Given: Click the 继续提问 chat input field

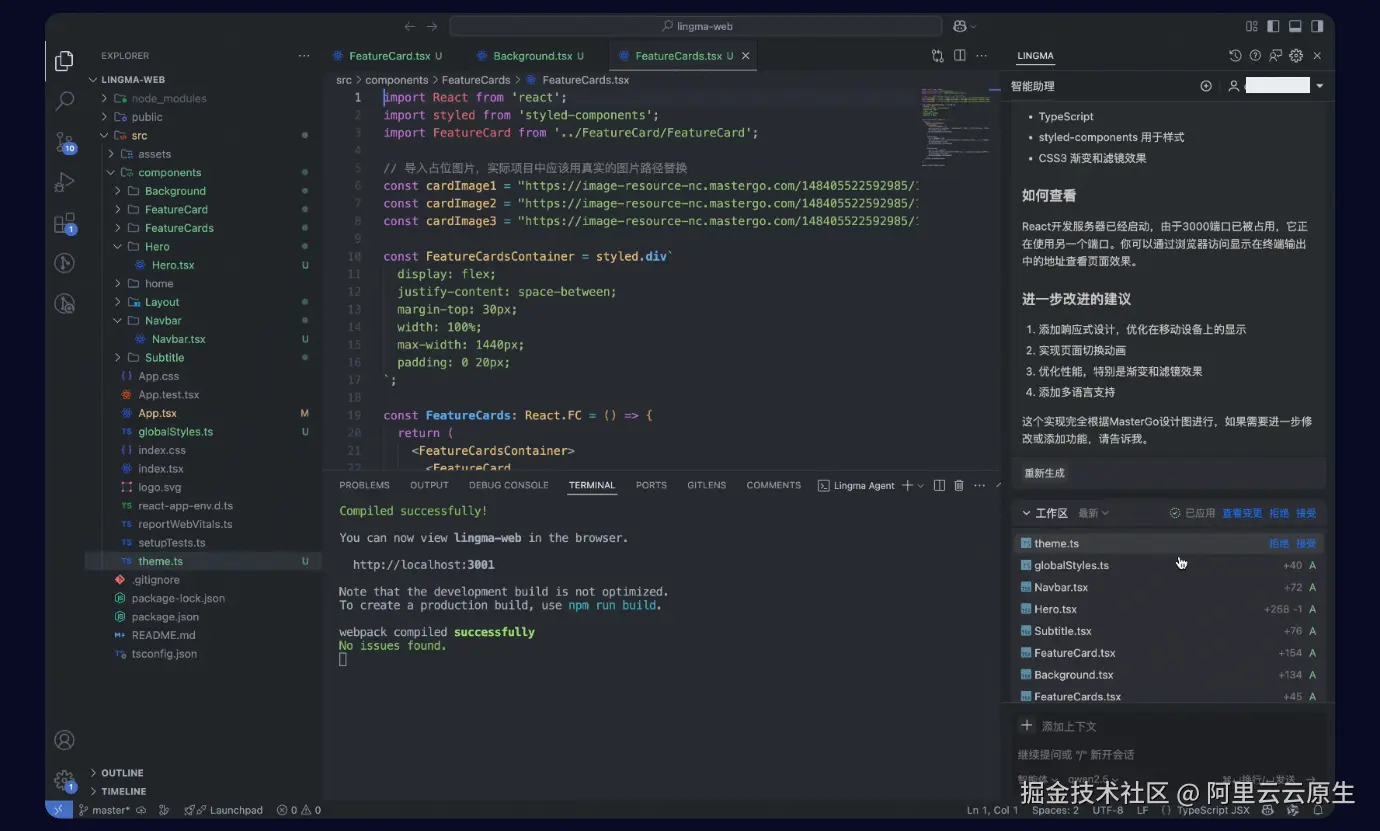Looking at the screenshot, I should pos(1170,754).
